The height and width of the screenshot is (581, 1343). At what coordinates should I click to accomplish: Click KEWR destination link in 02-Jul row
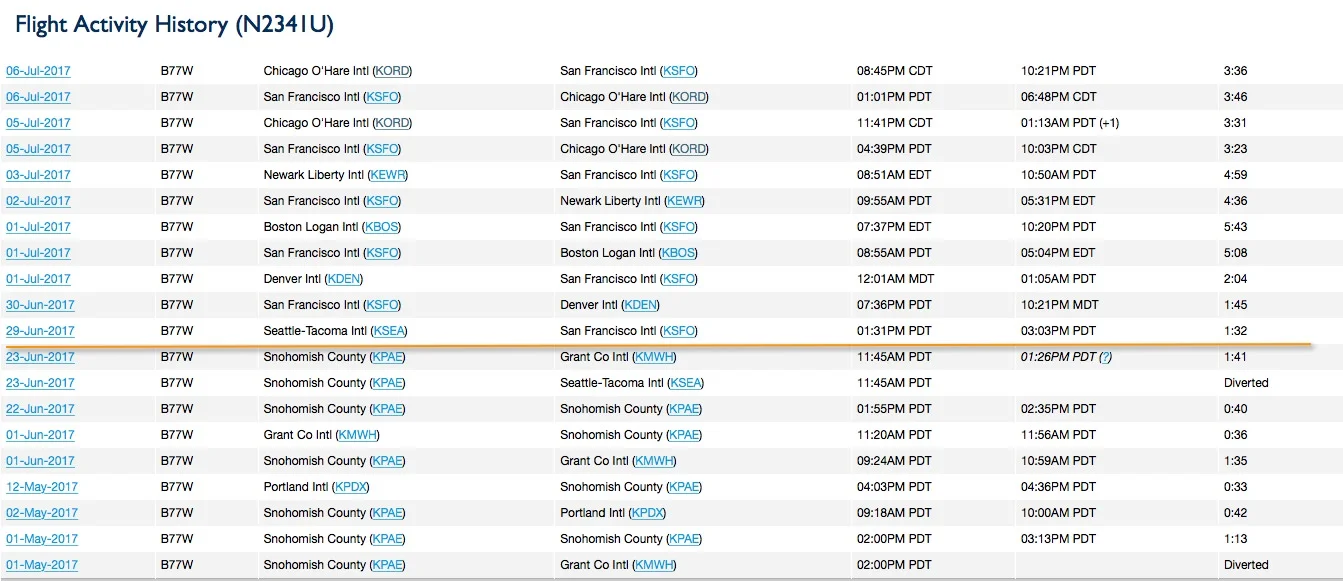click(685, 201)
